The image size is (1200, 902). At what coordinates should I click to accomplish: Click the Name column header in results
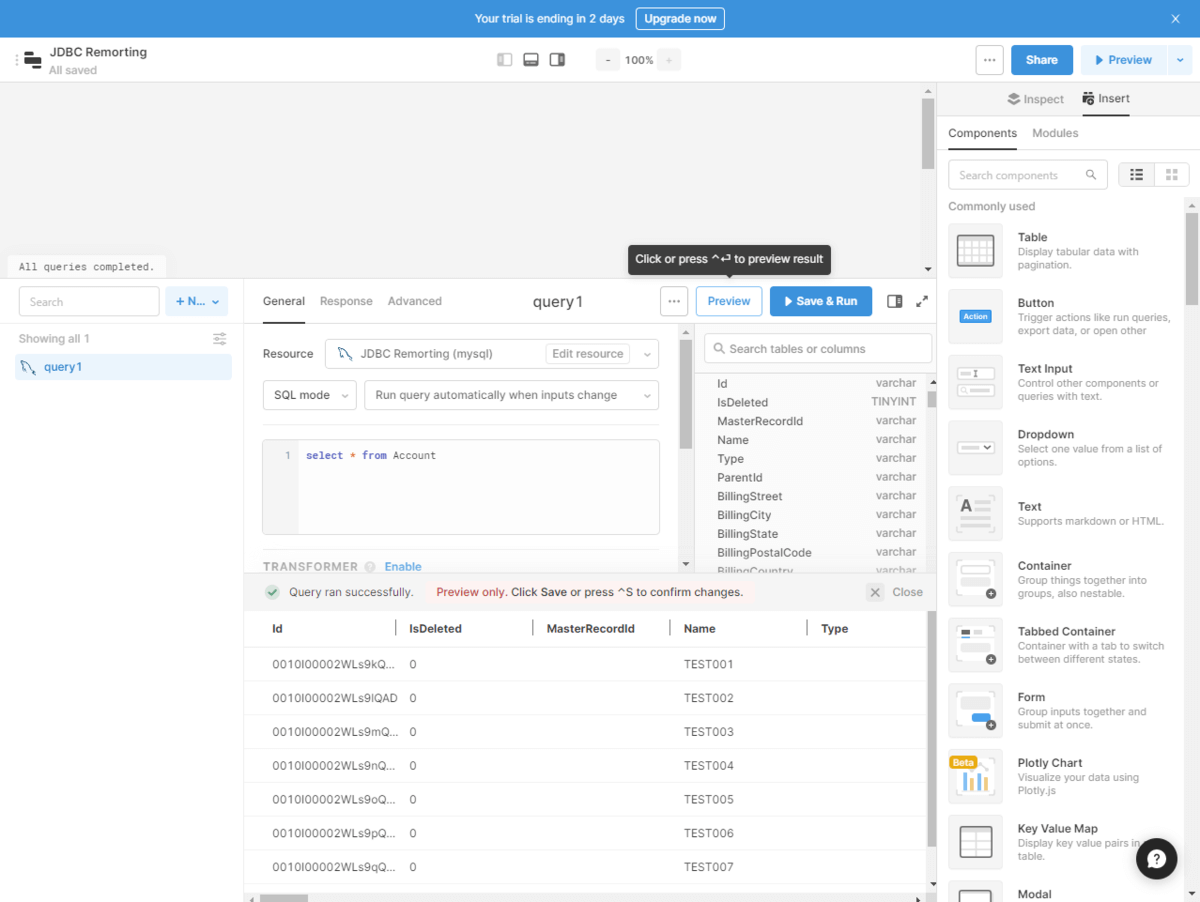tap(700, 629)
